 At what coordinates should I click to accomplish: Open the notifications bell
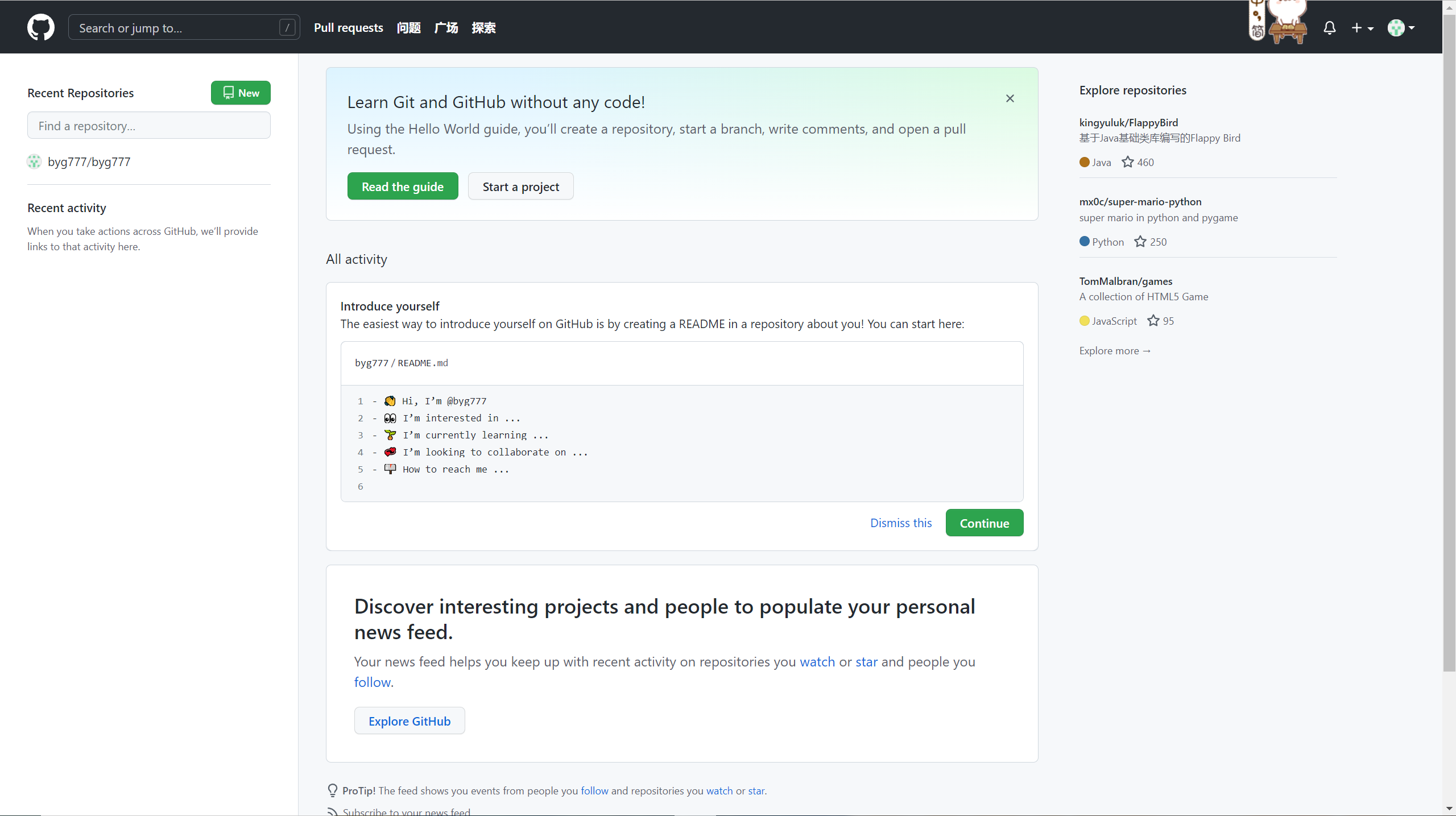point(1329,28)
